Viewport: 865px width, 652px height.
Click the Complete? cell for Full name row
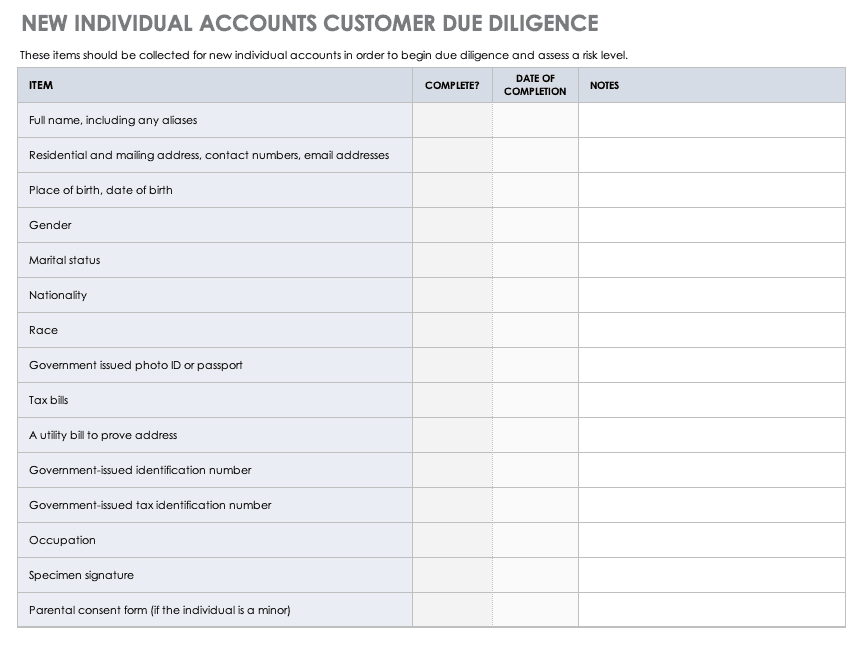click(452, 120)
